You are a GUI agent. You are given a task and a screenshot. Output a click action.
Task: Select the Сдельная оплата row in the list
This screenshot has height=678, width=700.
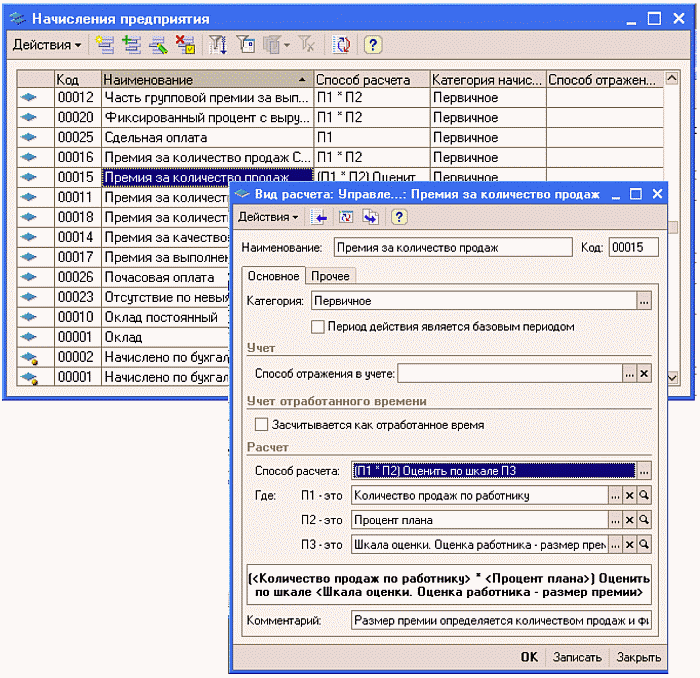155,137
